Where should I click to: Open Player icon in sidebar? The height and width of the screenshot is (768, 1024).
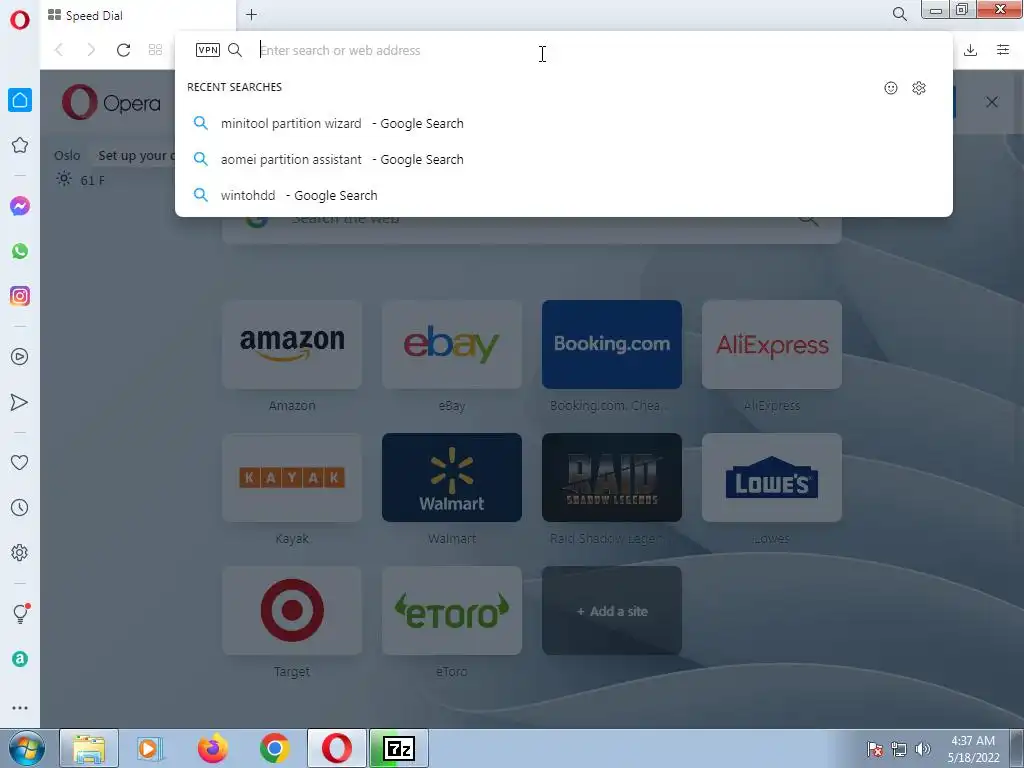(x=20, y=357)
